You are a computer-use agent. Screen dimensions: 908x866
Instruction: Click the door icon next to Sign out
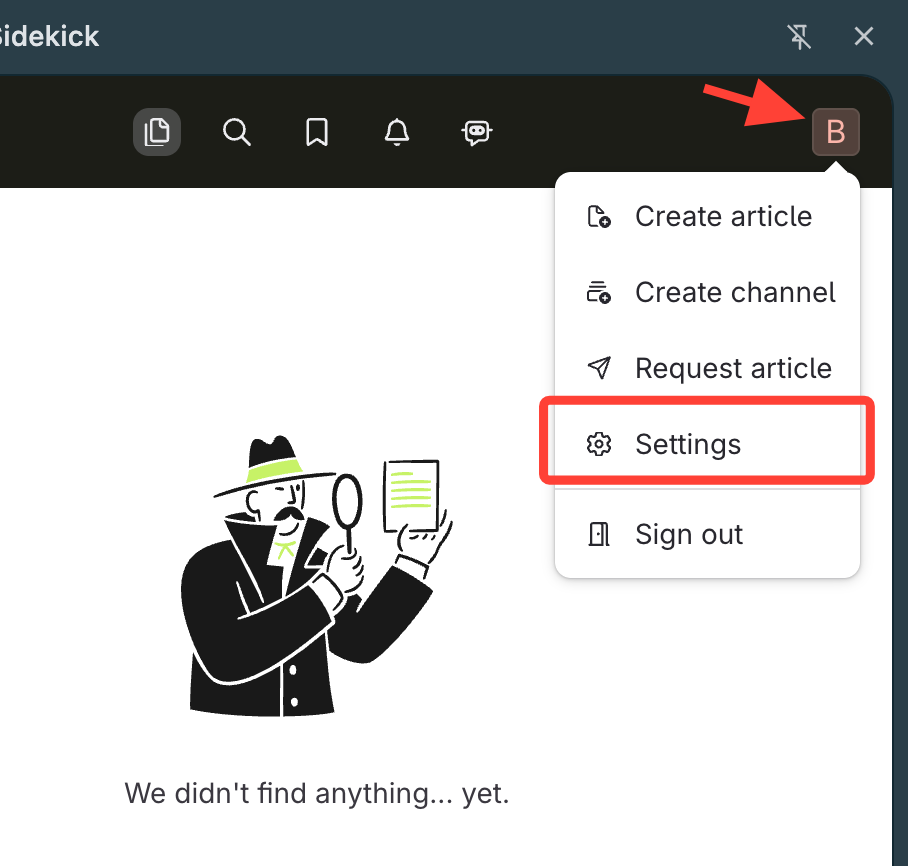(598, 535)
